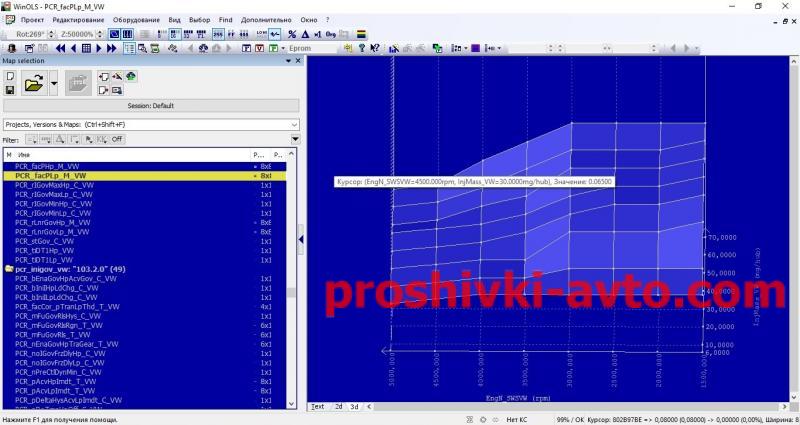Toggle the 32-bit data width button
This screenshot has width=800, height=425.
pos(188,34)
